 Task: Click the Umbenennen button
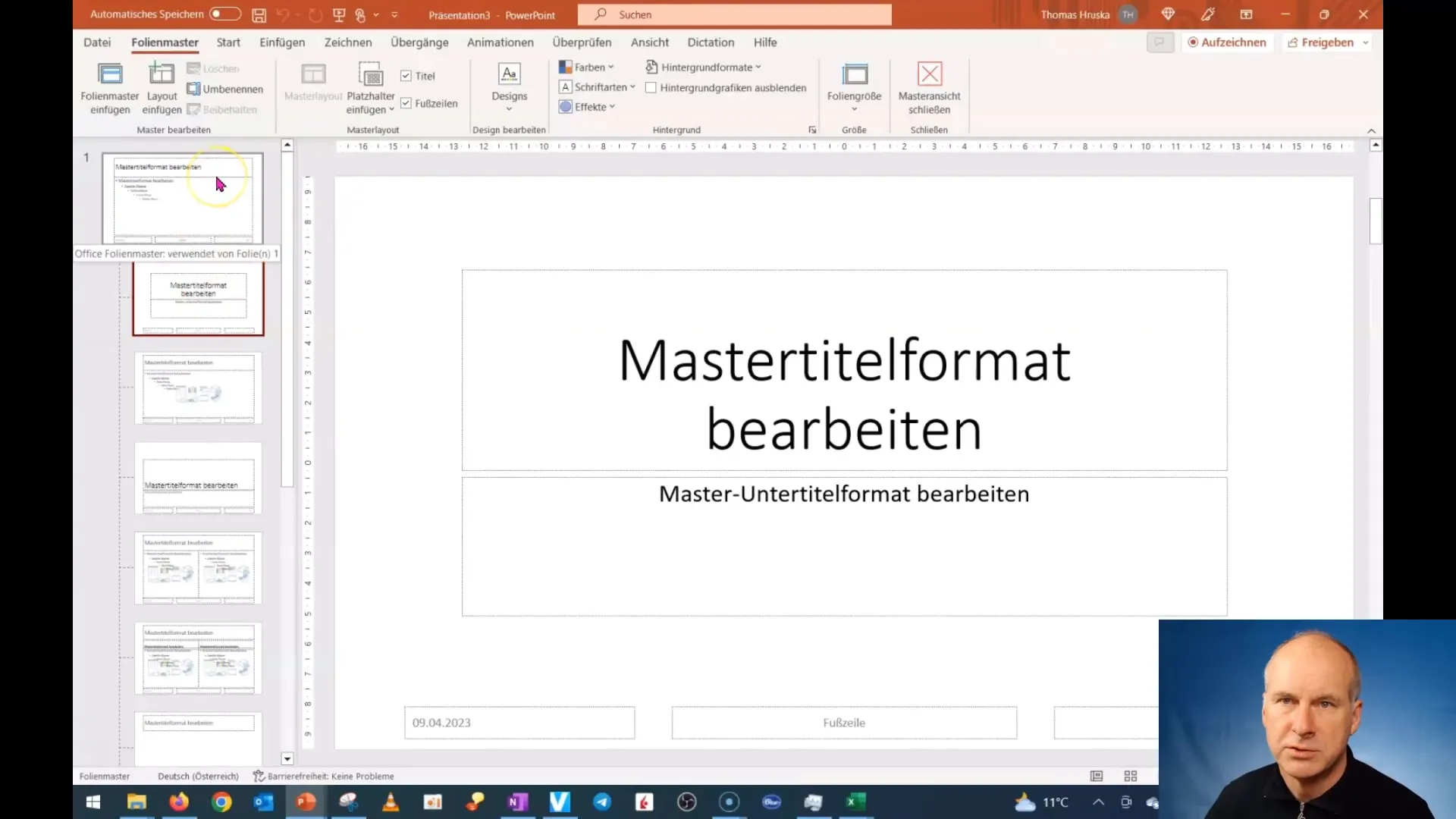pos(224,89)
